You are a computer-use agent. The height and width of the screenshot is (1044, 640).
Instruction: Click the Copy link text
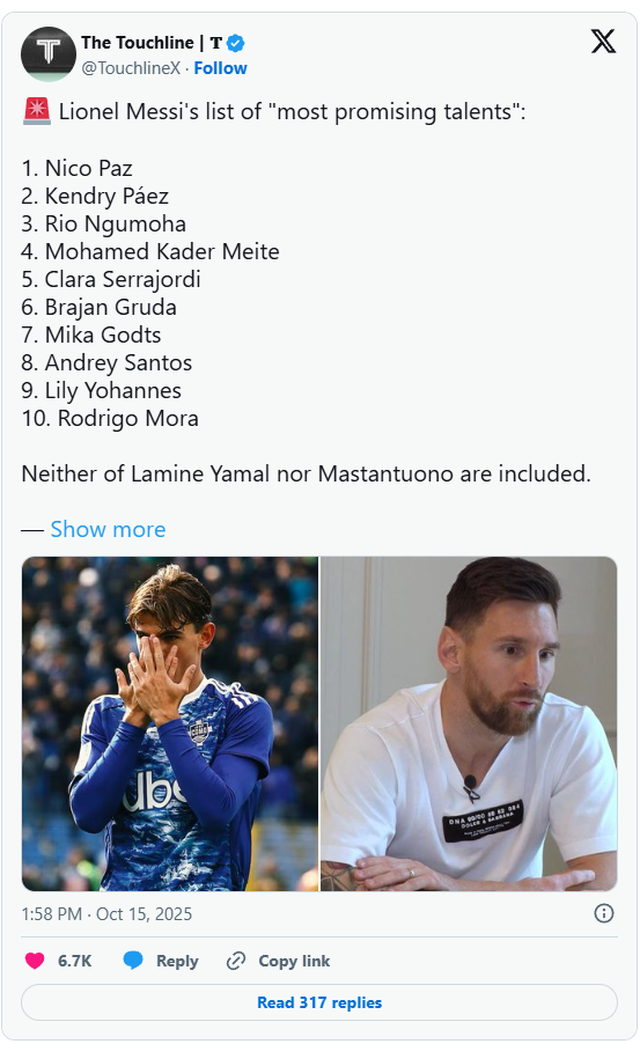click(294, 961)
